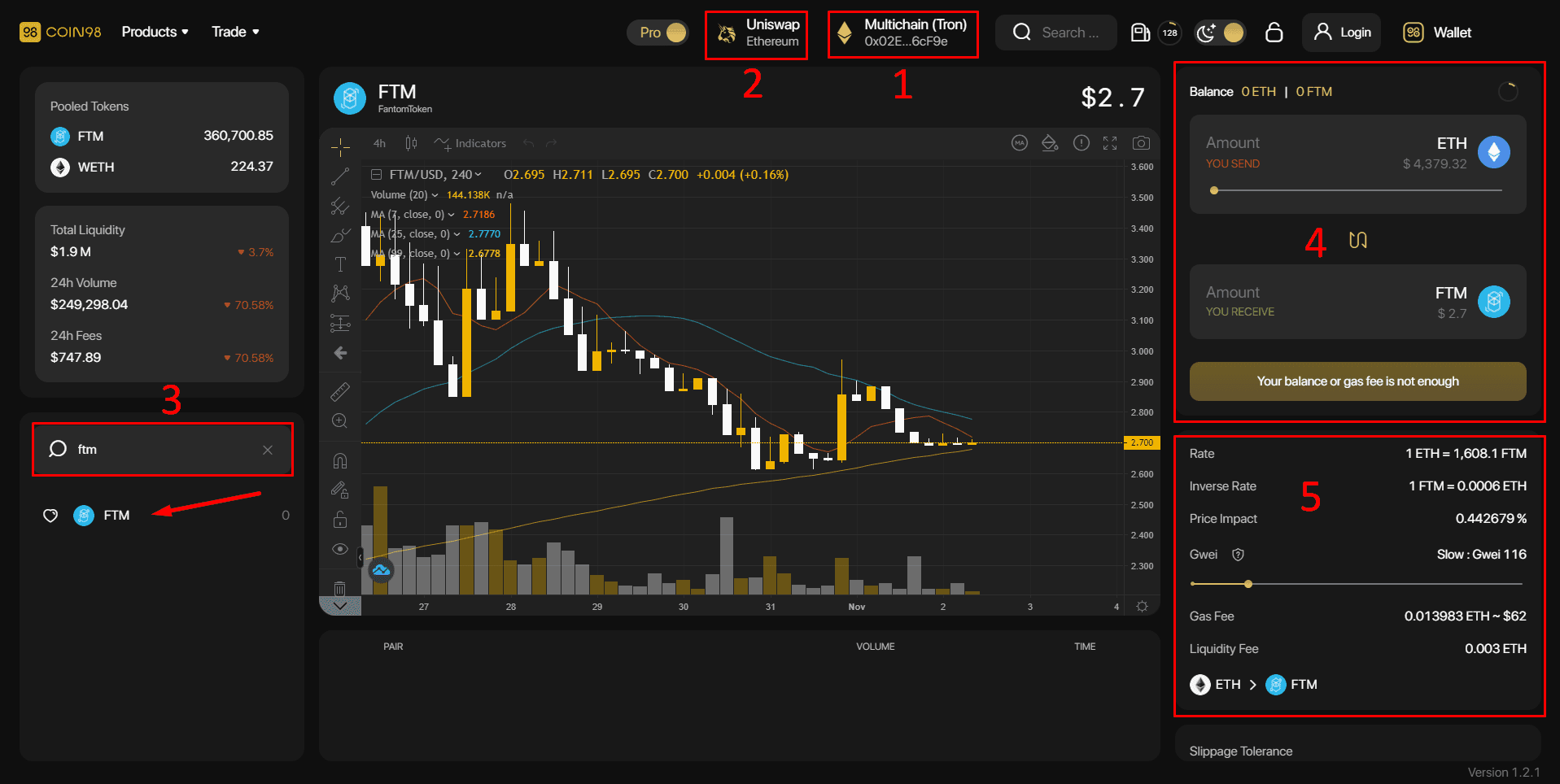Select the pitchfork drawing tool
Screen dimensions: 1560x784
(x=340, y=206)
